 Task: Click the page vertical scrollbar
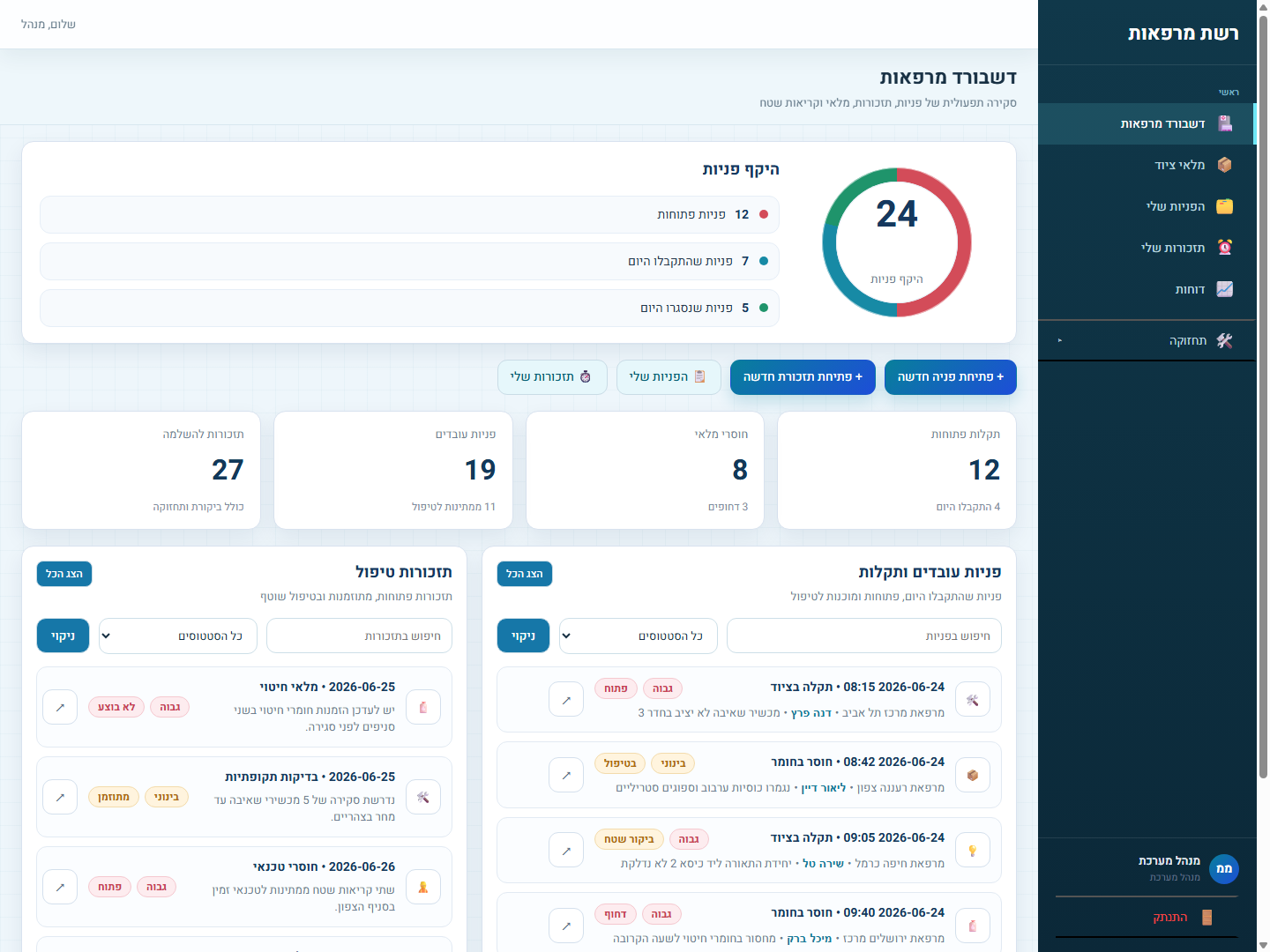1263,397
